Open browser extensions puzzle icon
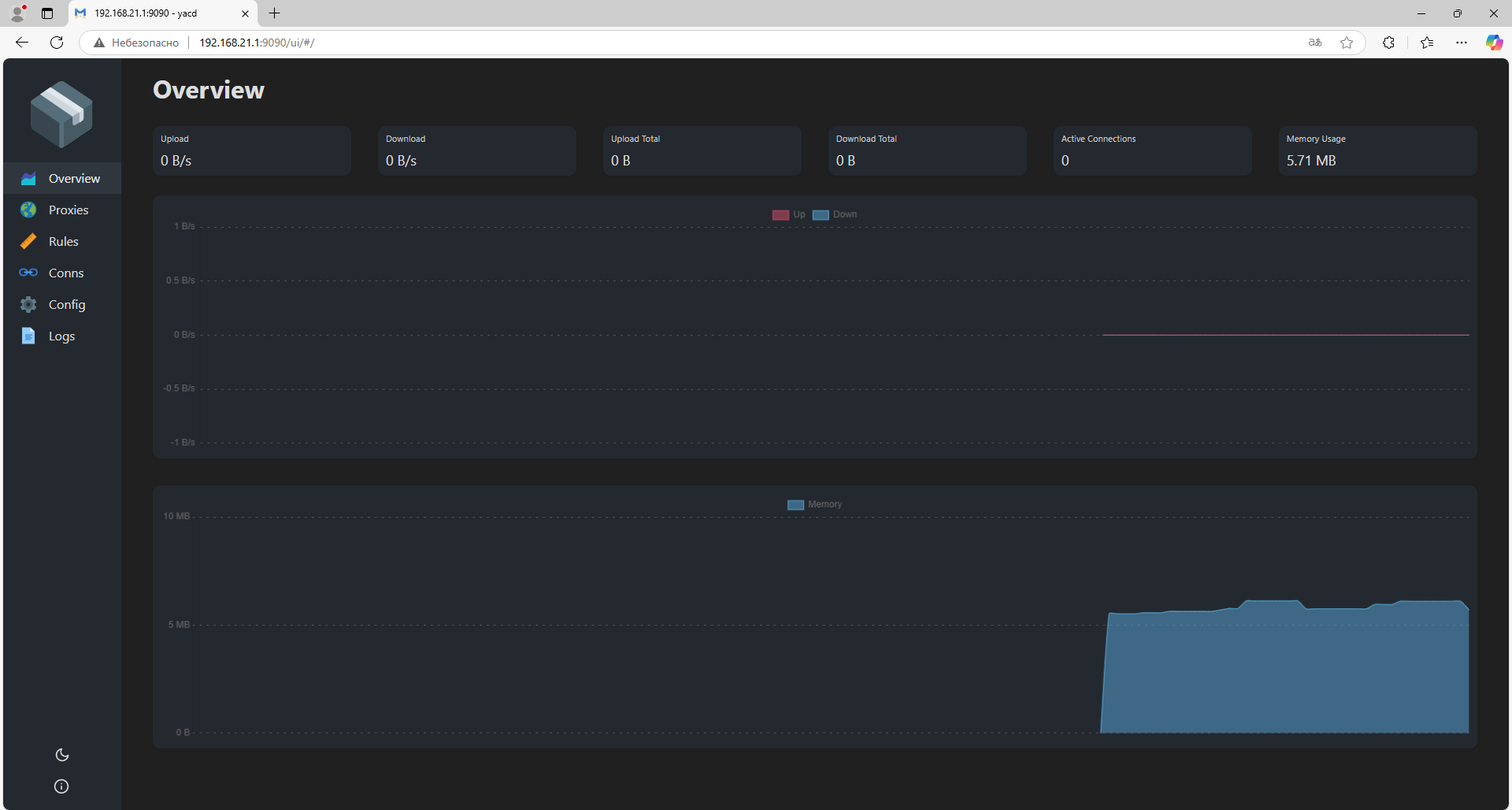The image size is (1512, 810). (x=1388, y=43)
